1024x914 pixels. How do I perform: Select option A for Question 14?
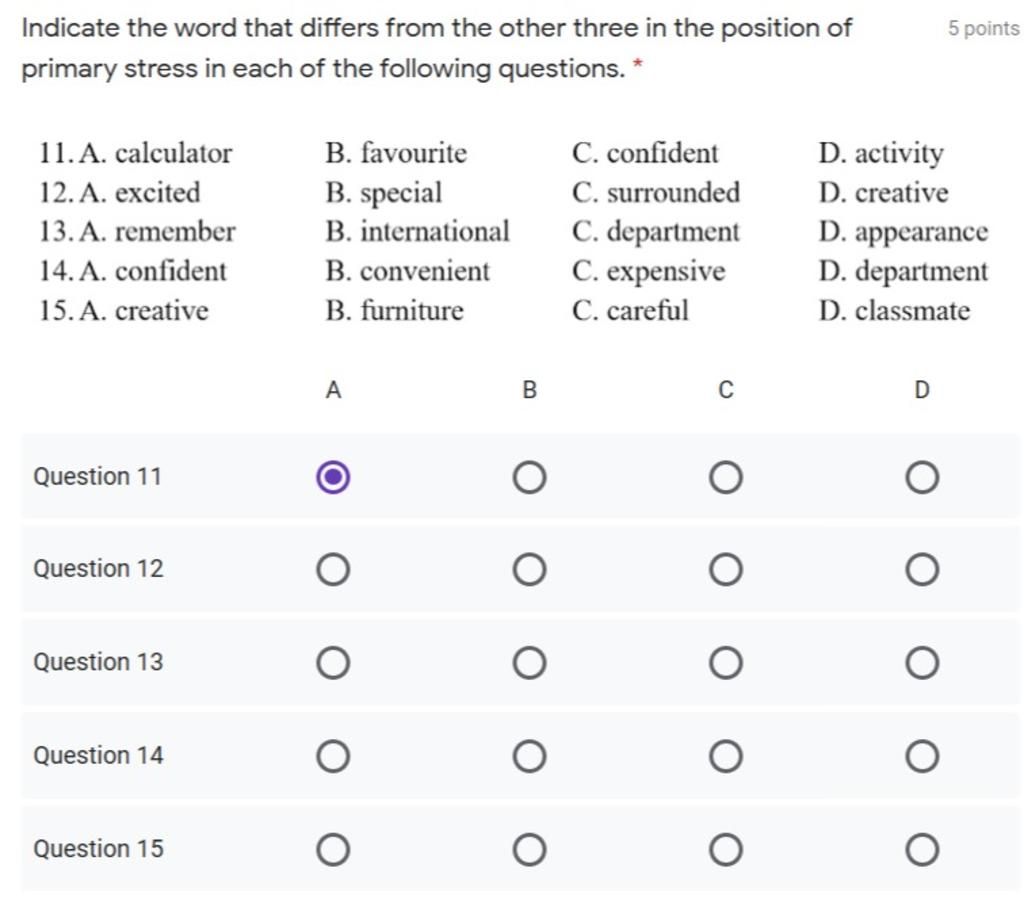(333, 756)
